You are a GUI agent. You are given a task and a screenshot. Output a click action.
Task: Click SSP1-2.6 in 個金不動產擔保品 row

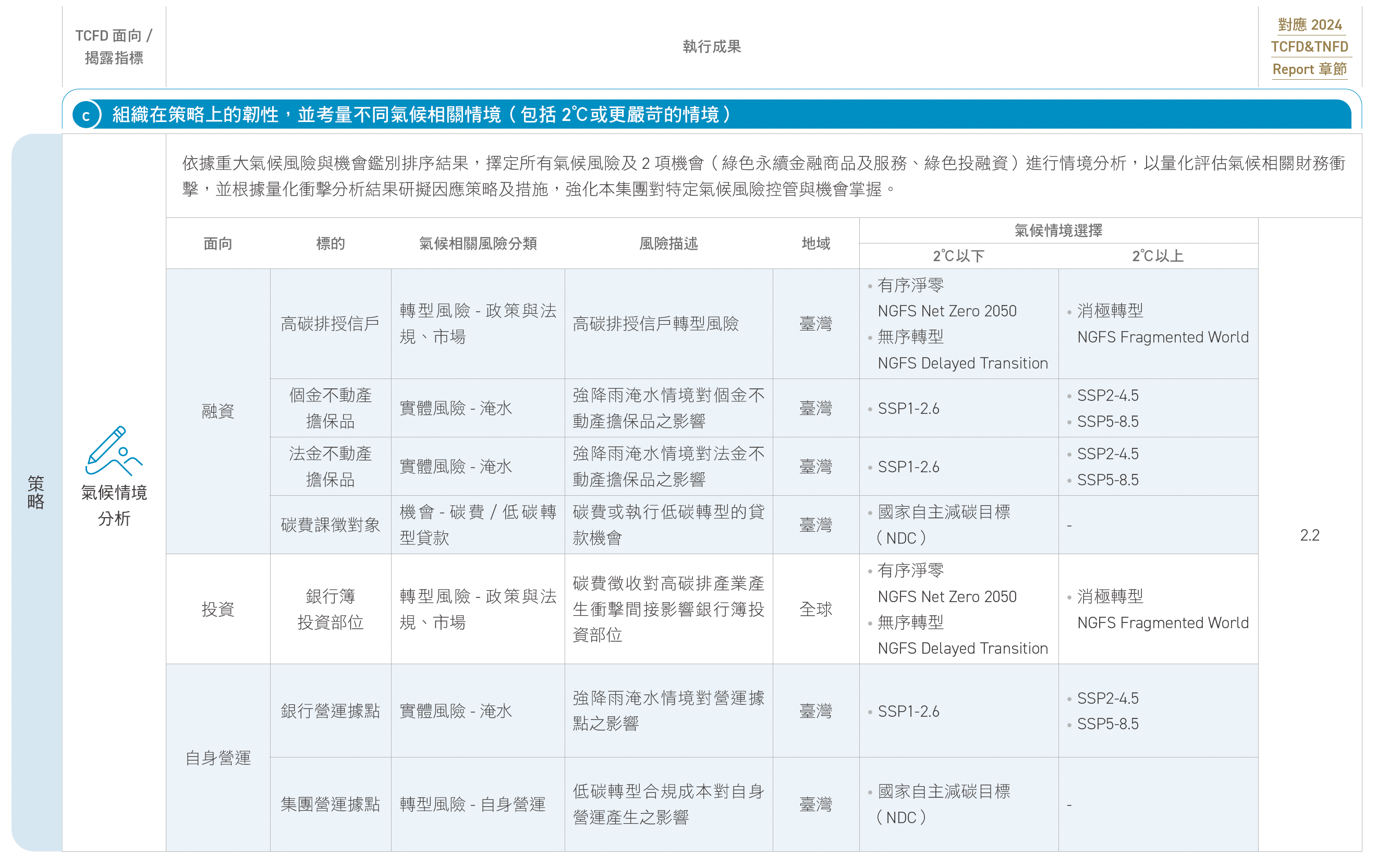click(x=909, y=408)
